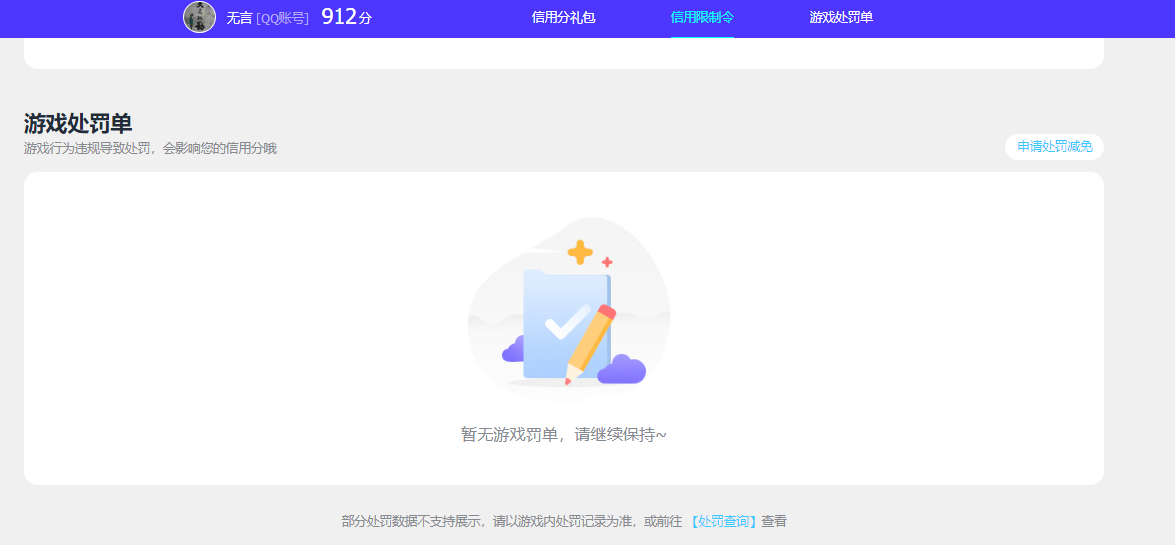Click the 游戏处罚单 section heading

pyautogui.click(x=78, y=123)
